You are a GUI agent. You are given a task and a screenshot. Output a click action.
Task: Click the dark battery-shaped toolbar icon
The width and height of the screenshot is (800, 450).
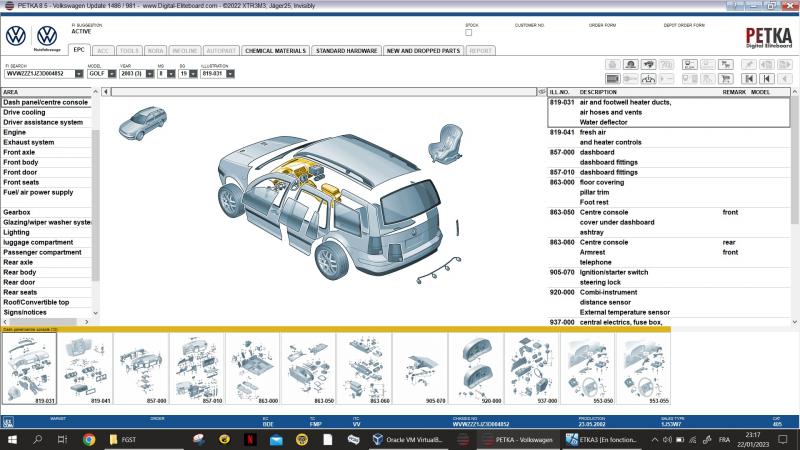[x=613, y=79]
